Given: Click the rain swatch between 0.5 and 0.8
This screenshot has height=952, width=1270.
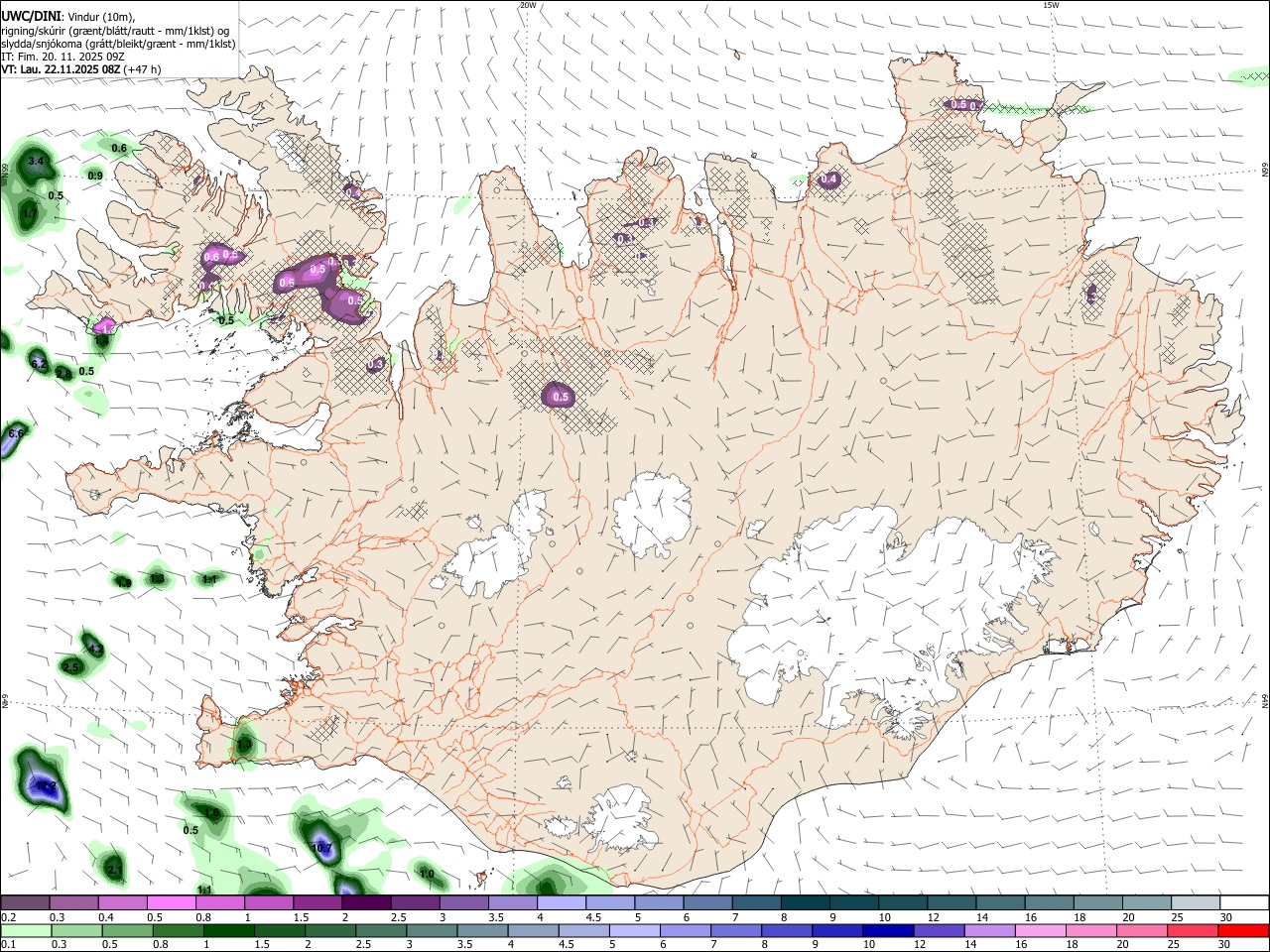Looking at the screenshot, I should [129, 930].
